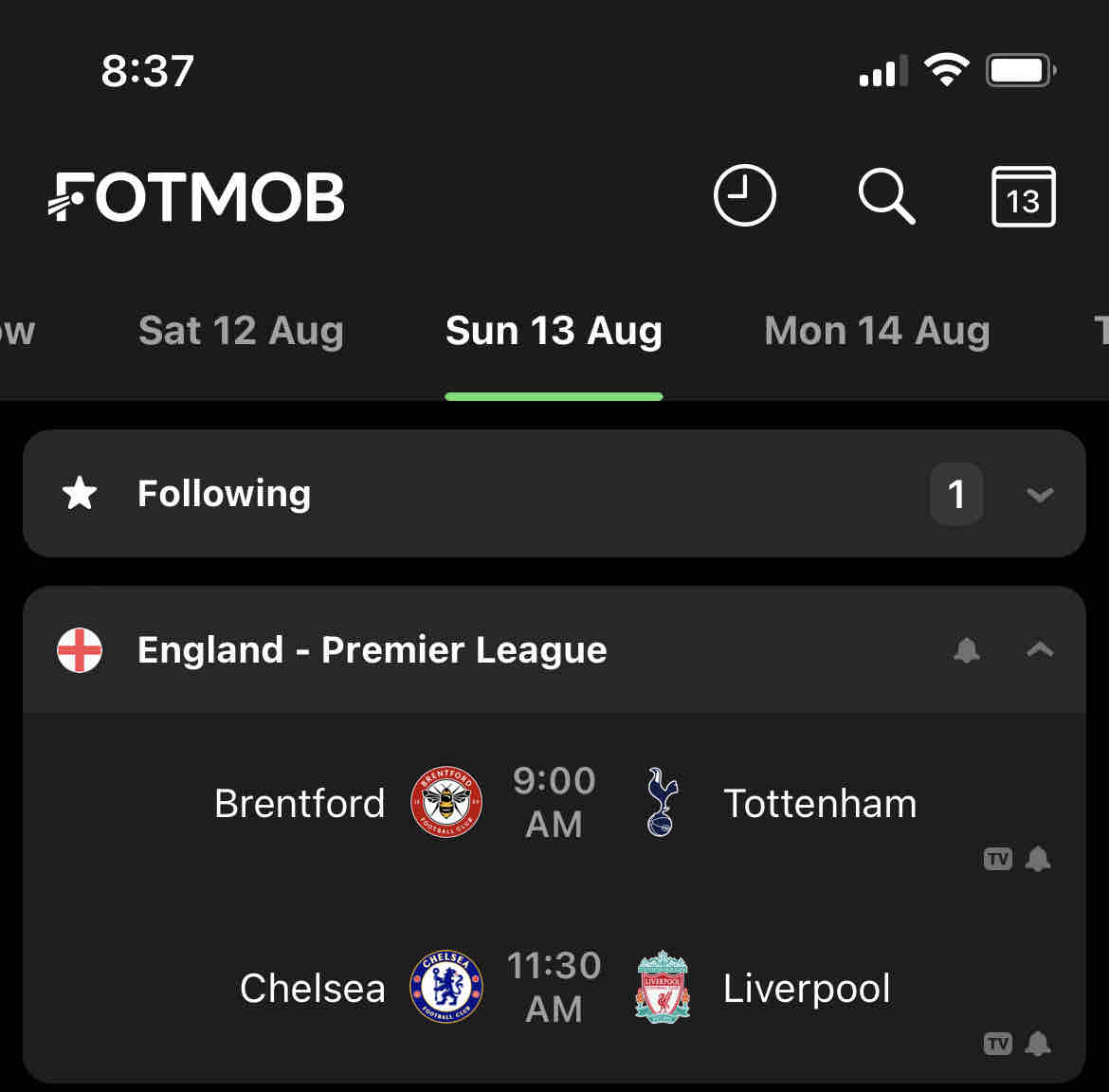Open the calendar date picker icon
The image size is (1109, 1092).
[1023, 197]
